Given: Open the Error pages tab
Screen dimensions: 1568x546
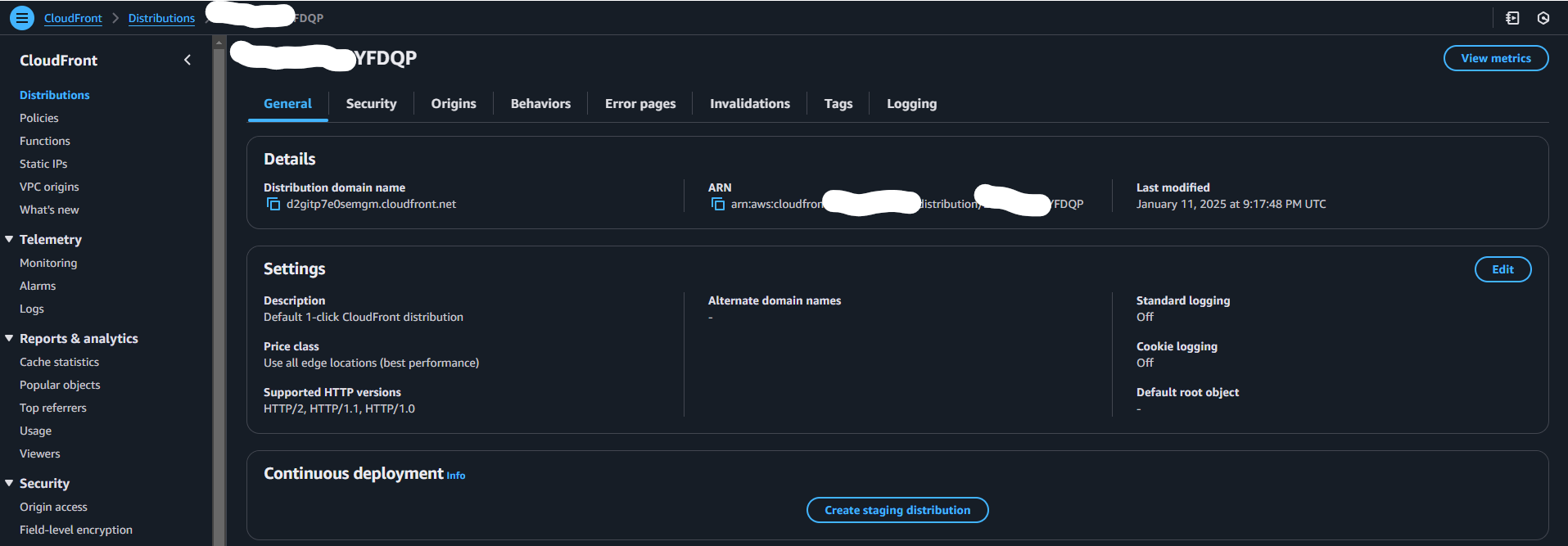Looking at the screenshot, I should click(640, 104).
